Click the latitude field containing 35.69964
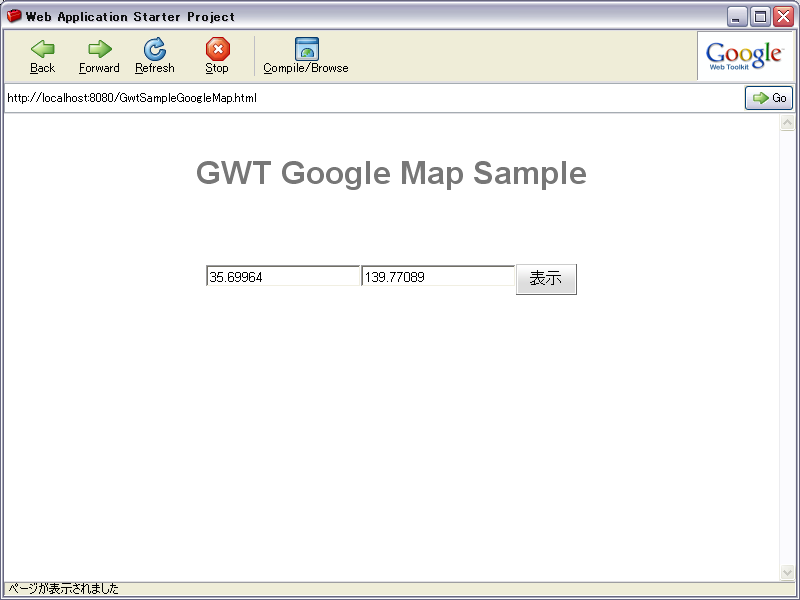The height and width of the screenshot is (600, 800). pyautogui.click(x=283, y=277)
